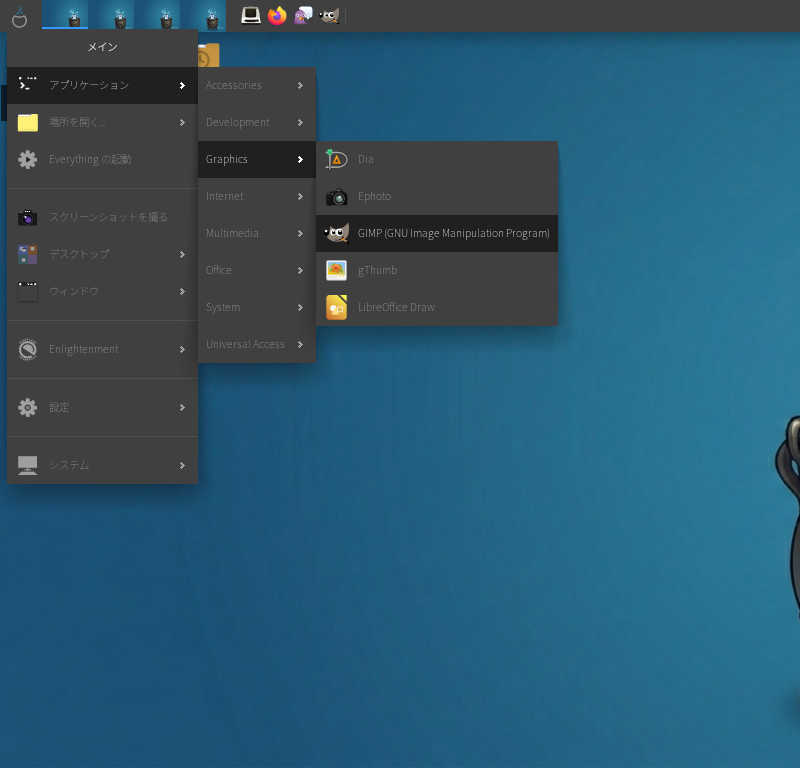The image size is (800, 768).
Task: Open the Internet submenu
Action: (x=257, y=196)
